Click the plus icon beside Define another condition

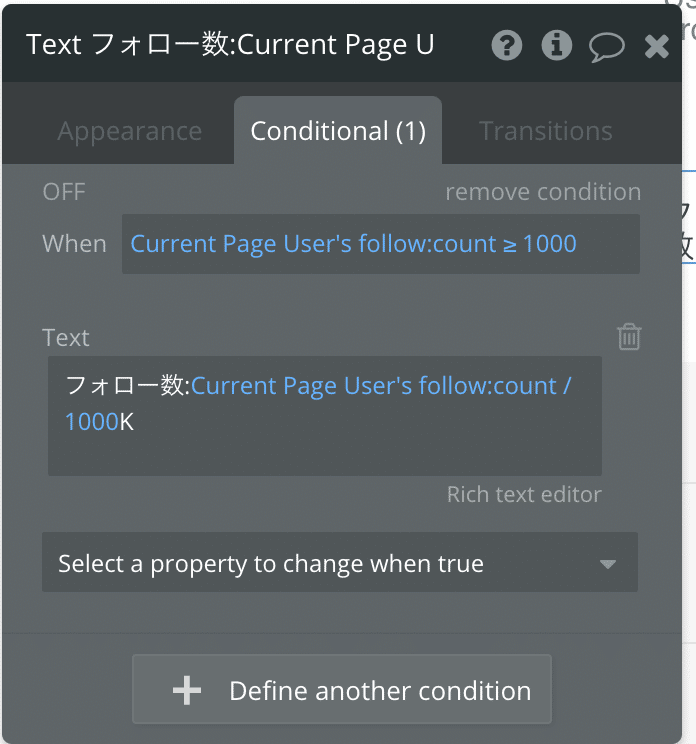pyautogui.click(x=187, y=690)
